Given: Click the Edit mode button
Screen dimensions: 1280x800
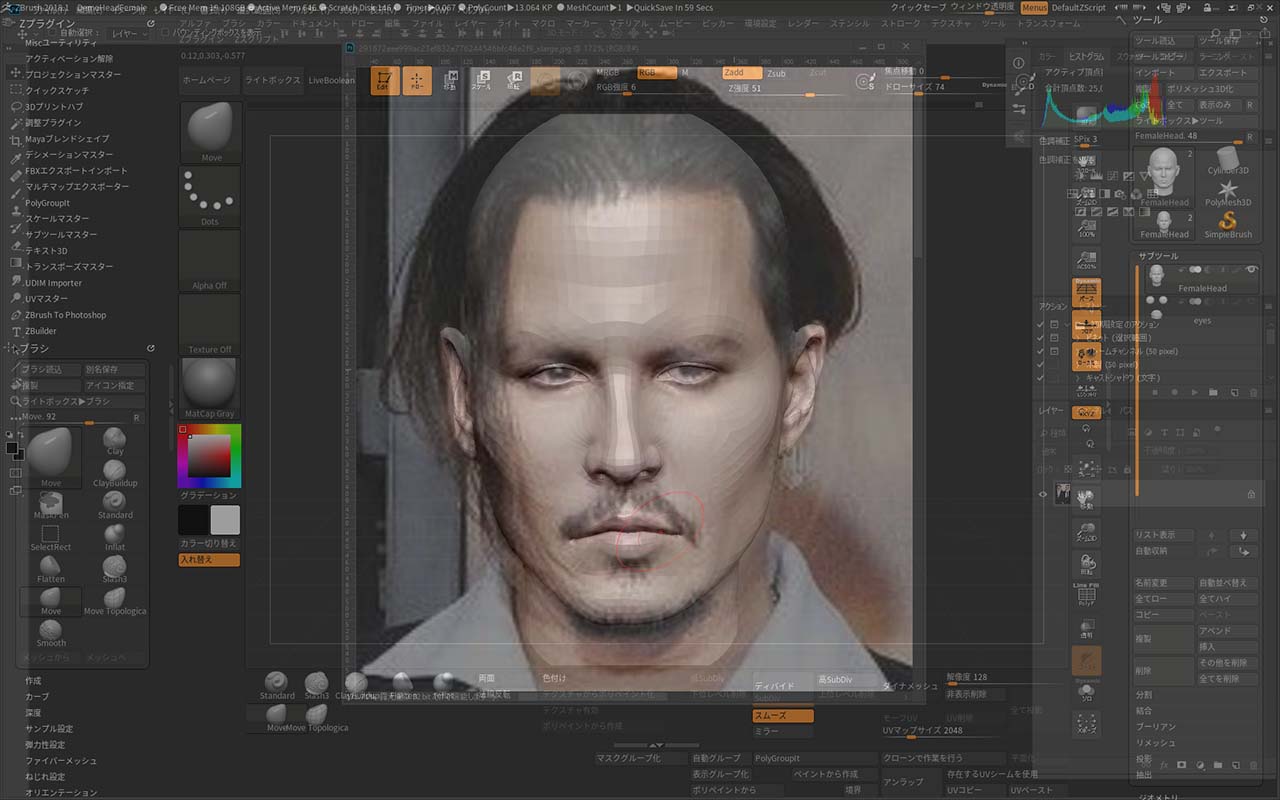Looking at the screenshot, I should pyautogui.click(x=385, y=81).
